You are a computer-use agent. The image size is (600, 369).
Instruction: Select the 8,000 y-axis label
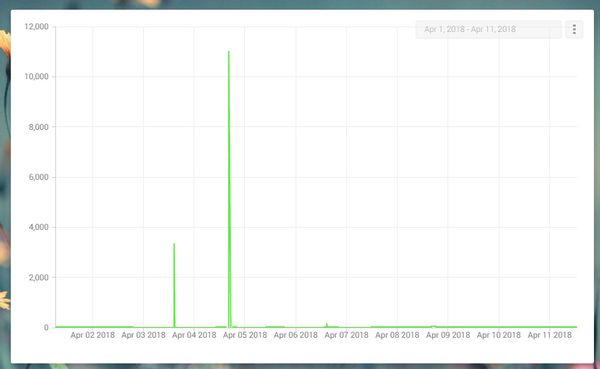[39, 127]
